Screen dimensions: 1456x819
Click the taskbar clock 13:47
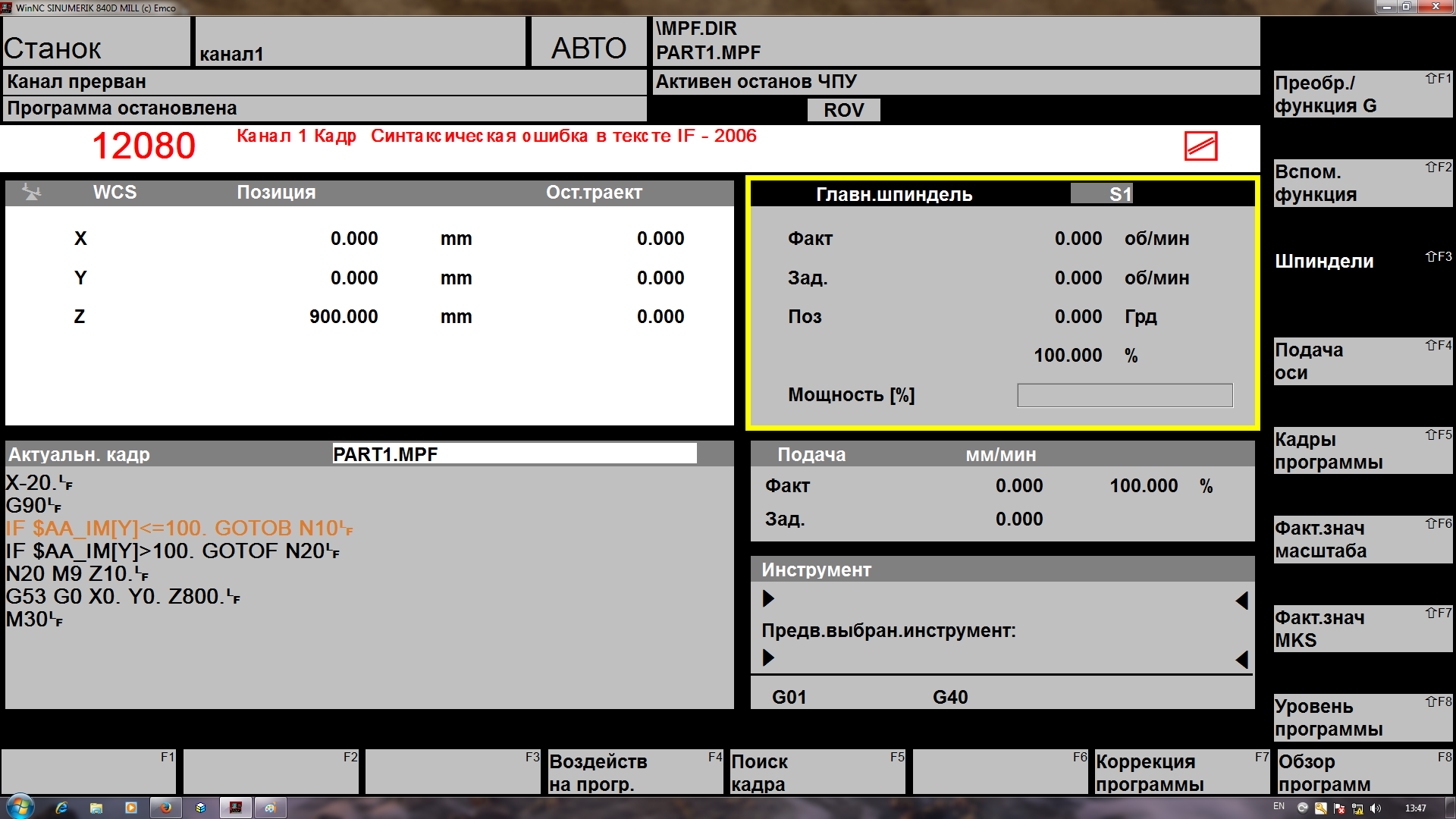tap(1415, 808)
